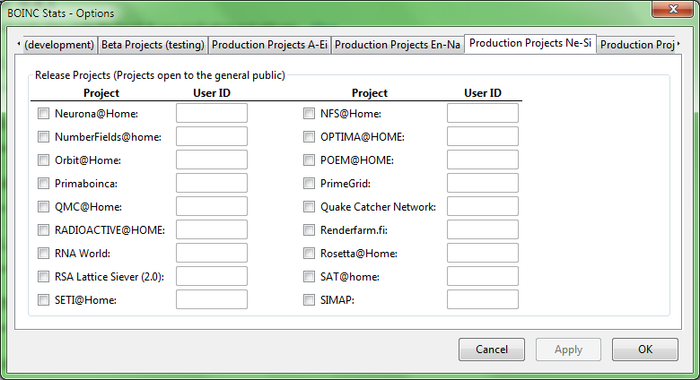Image resolution: width=700 pixels, height=380 pixels.
Task: Toggle the QMC@Home checkbox
Action: [x=43, y=206]
